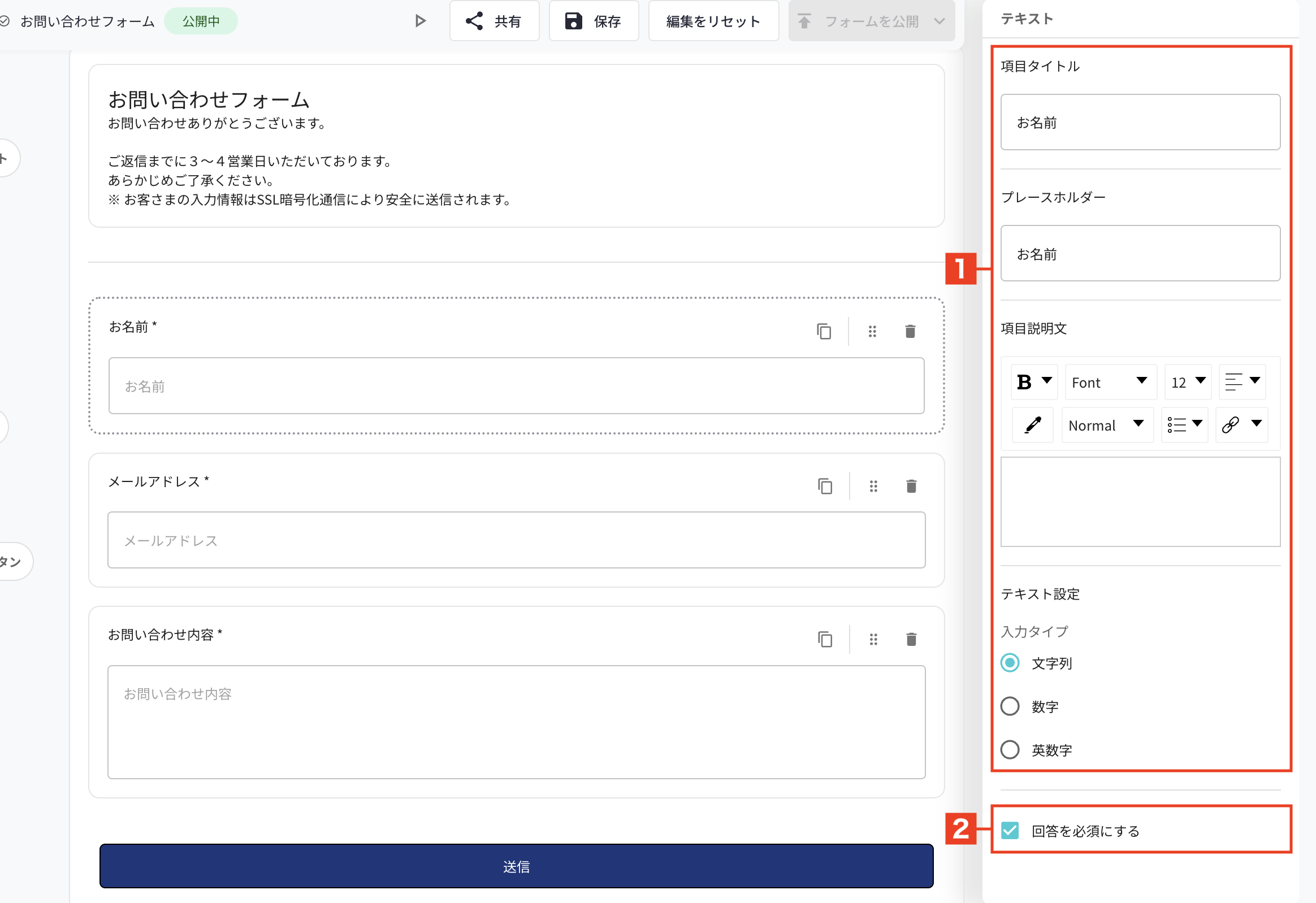Duplicate the お名前 field
The height and width of the screenshot is (903, 1316).
tap(824, 331)
